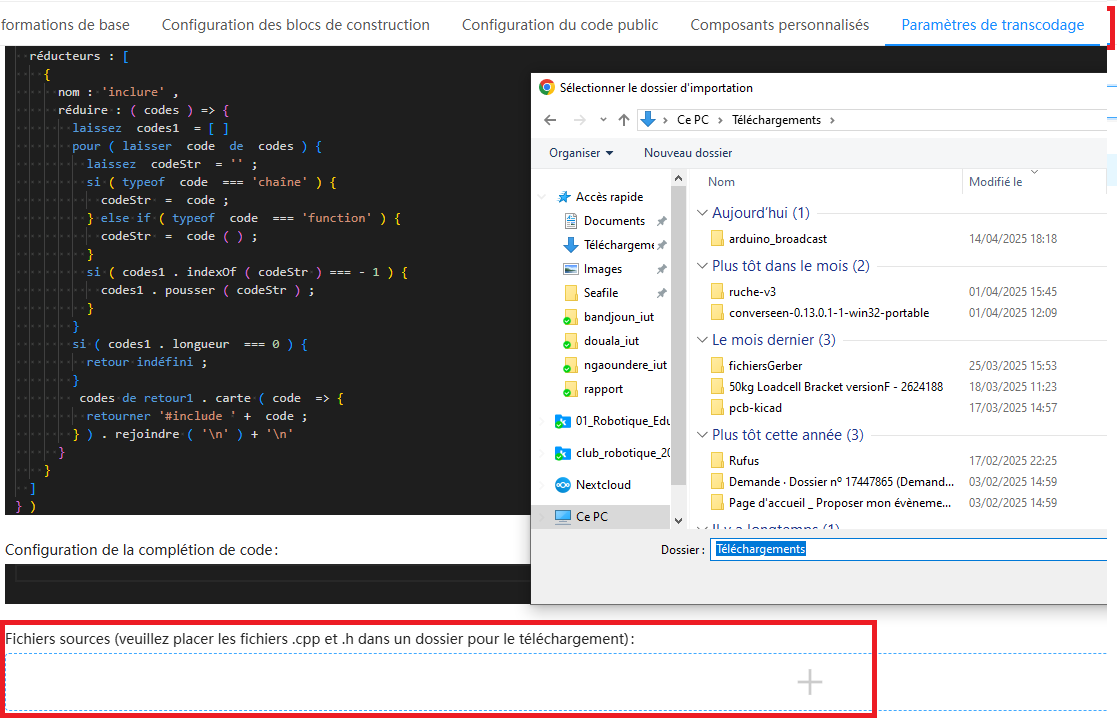
Task: Click the Chrome icon in the dialog title bar
Action: [x=546, y=88]
